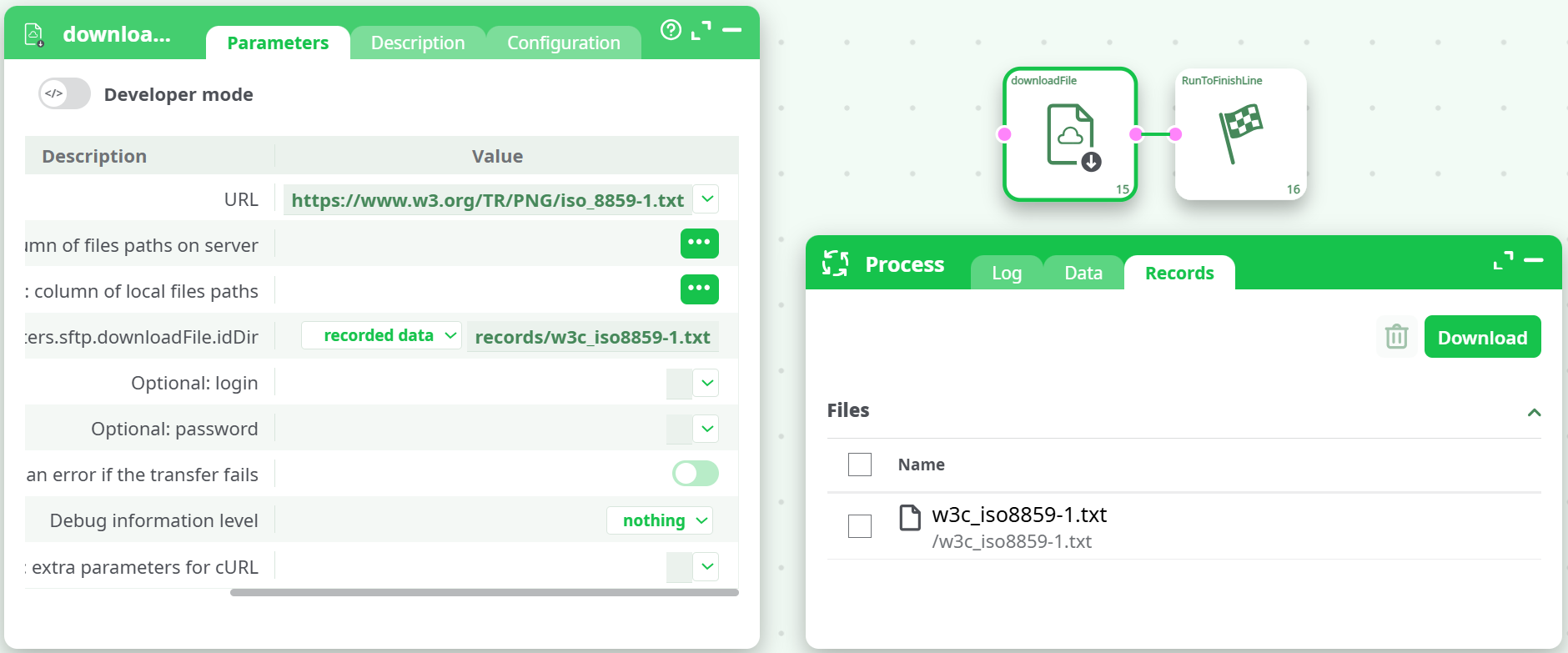Click the downloadFile panel header icon

33,34
